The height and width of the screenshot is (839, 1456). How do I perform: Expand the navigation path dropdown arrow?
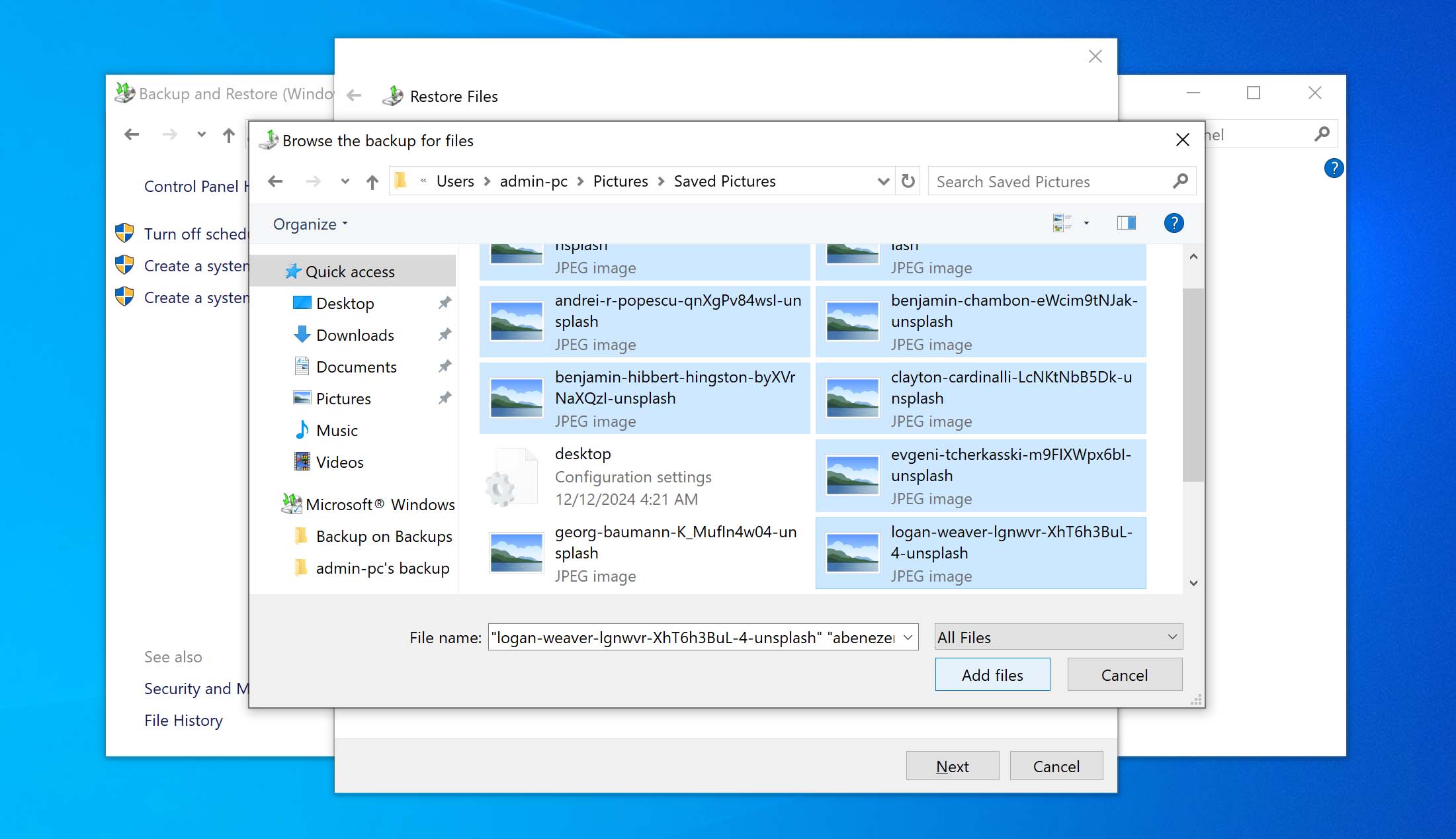pyautogui.click(x=882, y=181)
